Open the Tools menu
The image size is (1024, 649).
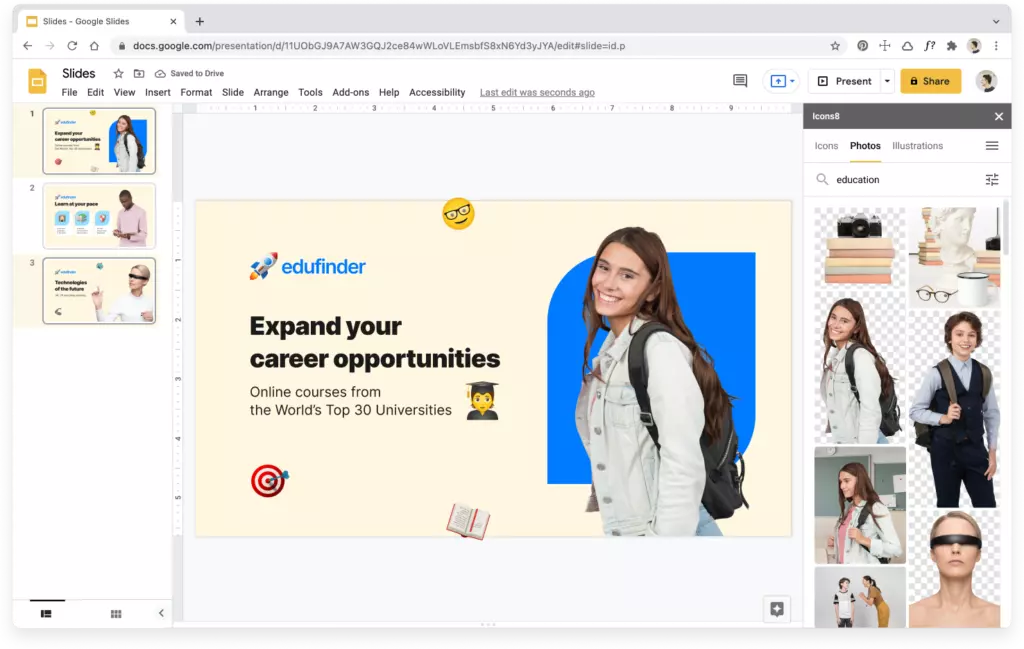310,93
